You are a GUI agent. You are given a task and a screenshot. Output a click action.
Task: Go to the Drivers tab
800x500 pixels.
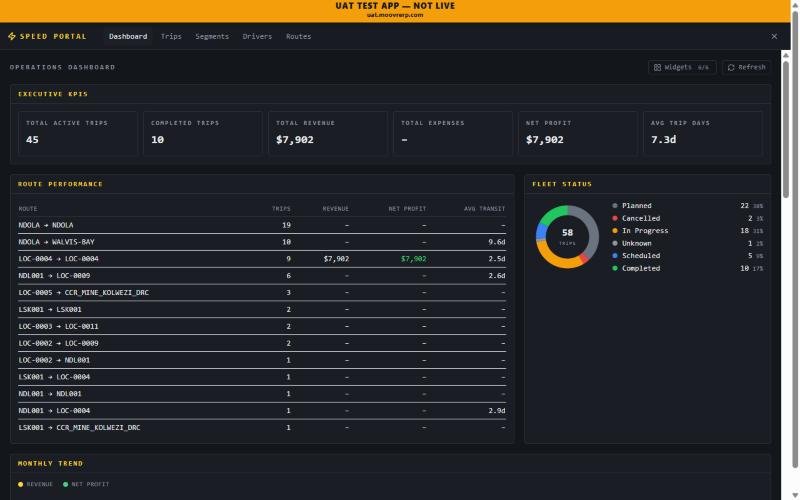coord(257,36)
